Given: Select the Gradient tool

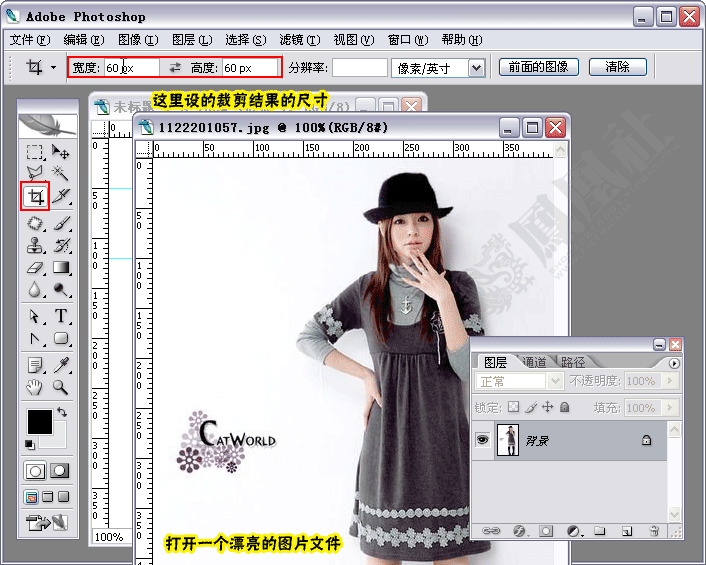Looking at the screenshot, I should 61,268.
